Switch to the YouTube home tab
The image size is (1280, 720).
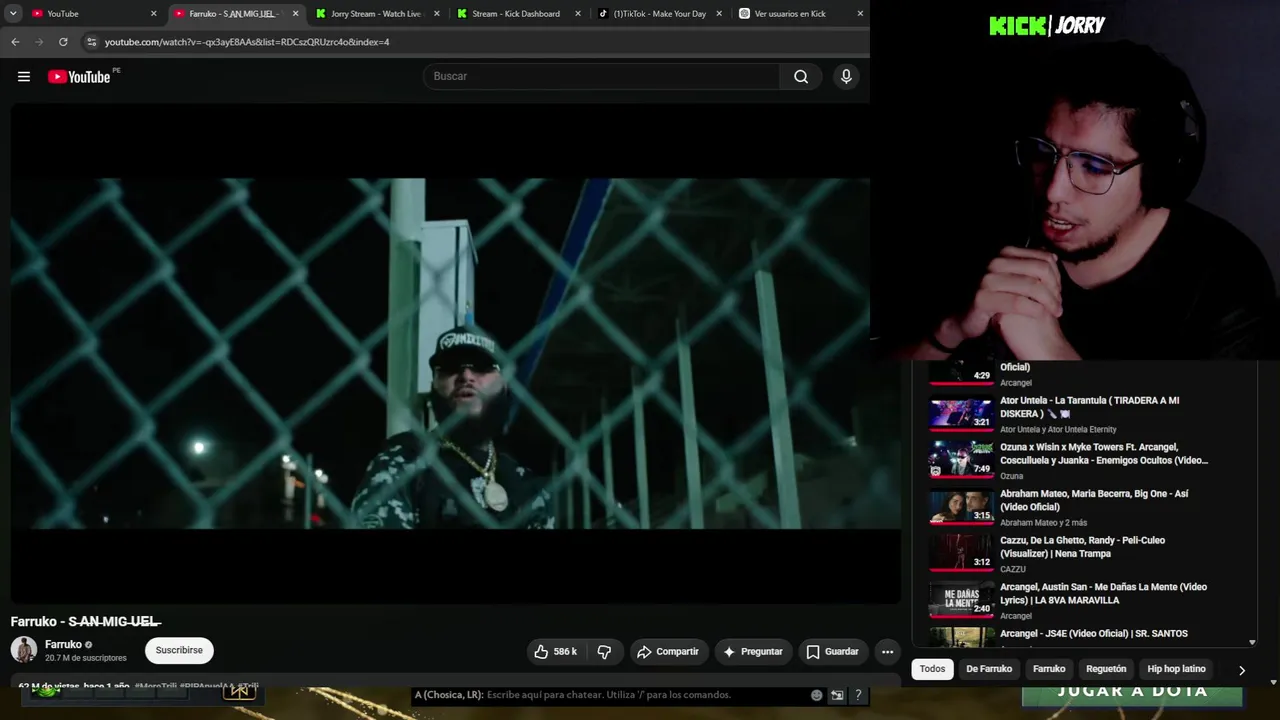pos(94,14)
